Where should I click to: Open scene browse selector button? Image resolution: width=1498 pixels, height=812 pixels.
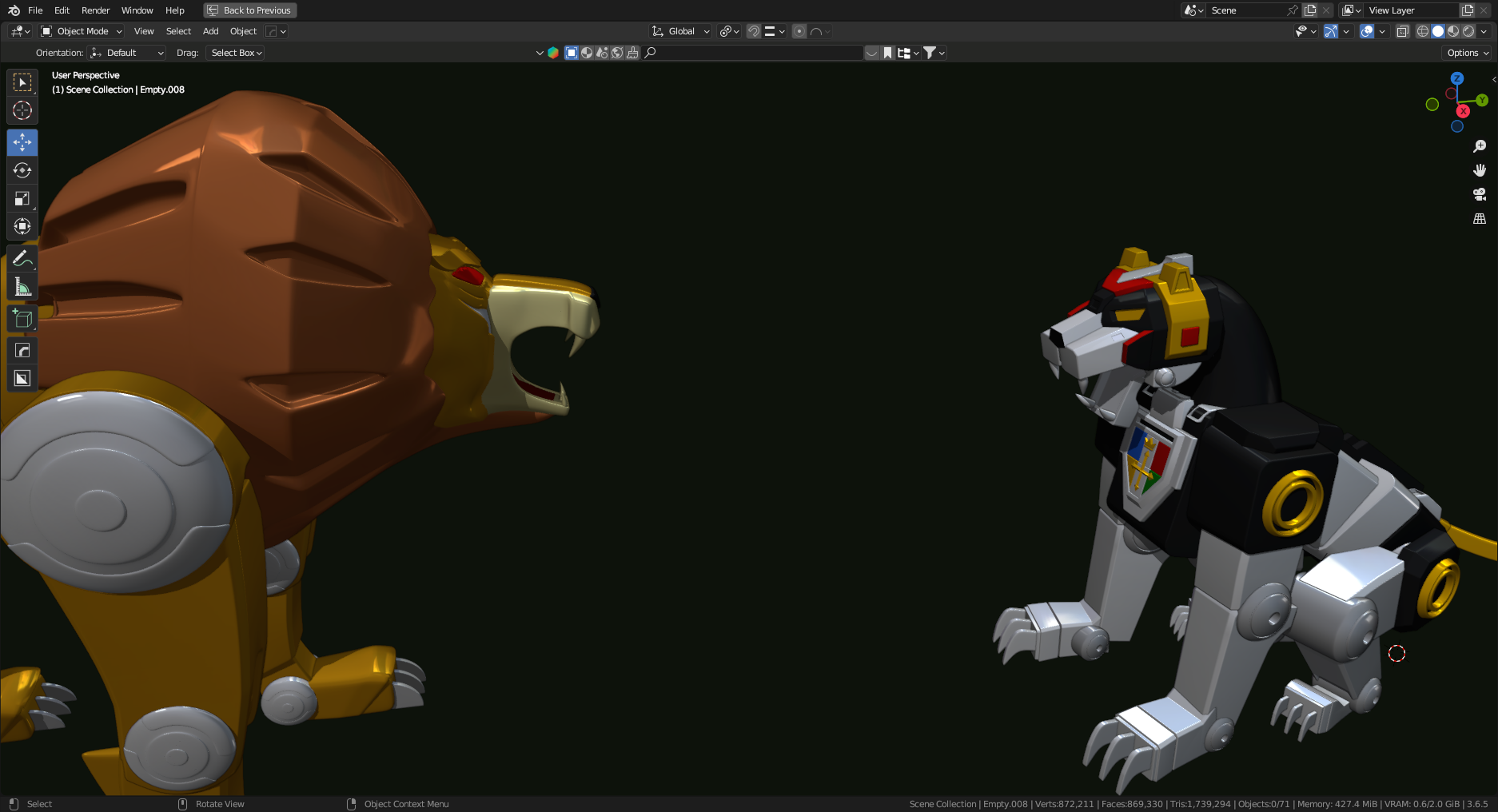(1193, 10)
